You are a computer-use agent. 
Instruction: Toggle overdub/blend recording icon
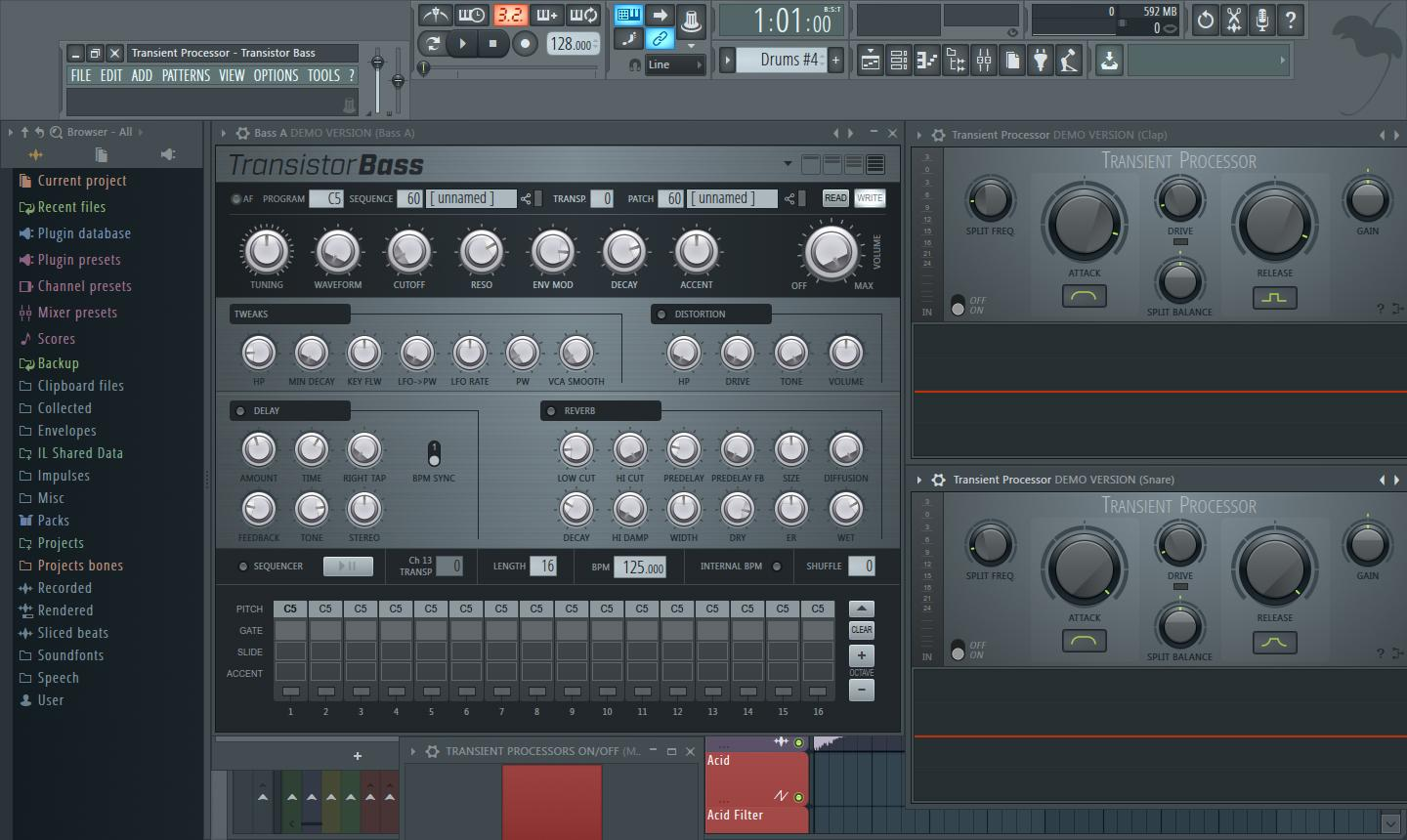[x=546, y=15]
